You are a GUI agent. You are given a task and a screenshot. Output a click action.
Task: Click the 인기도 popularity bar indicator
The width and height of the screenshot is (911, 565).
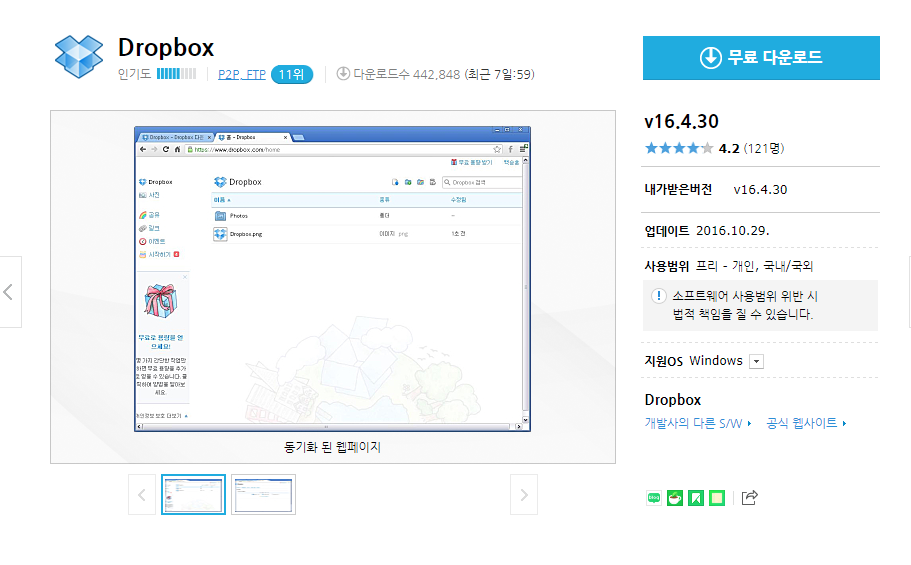177,74
